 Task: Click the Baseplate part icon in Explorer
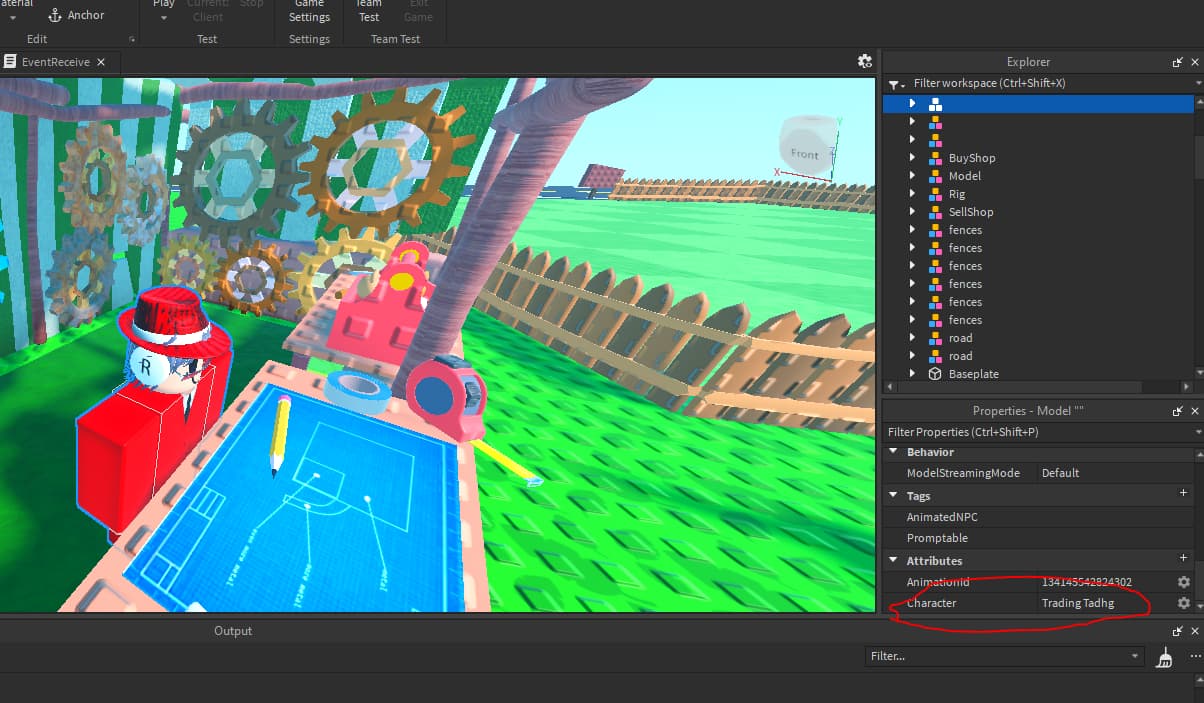[x=935, y=373]
